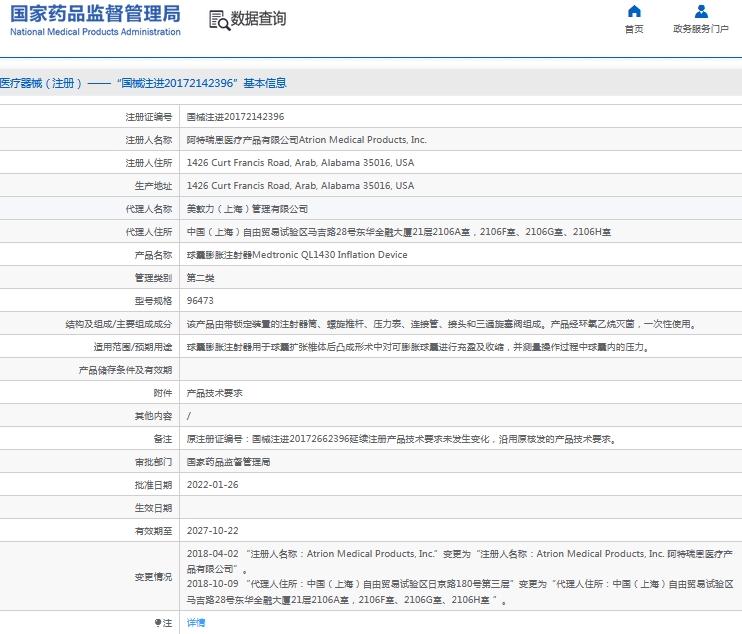Click the 代理人名称 row label
Screen dimensions: 742x634
point(149,209)
